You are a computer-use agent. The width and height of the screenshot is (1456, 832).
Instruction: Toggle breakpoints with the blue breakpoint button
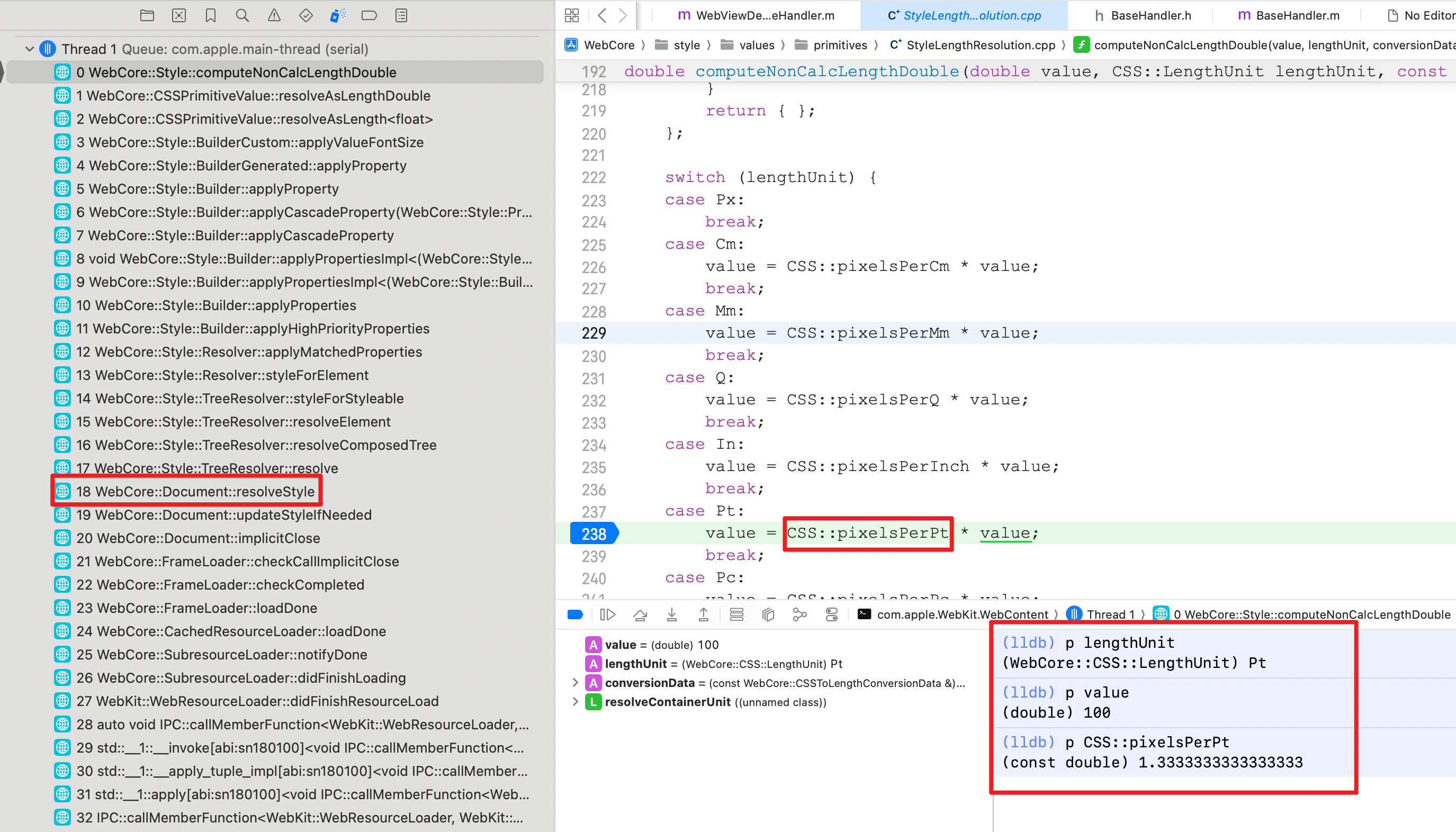tap(574, 614)
